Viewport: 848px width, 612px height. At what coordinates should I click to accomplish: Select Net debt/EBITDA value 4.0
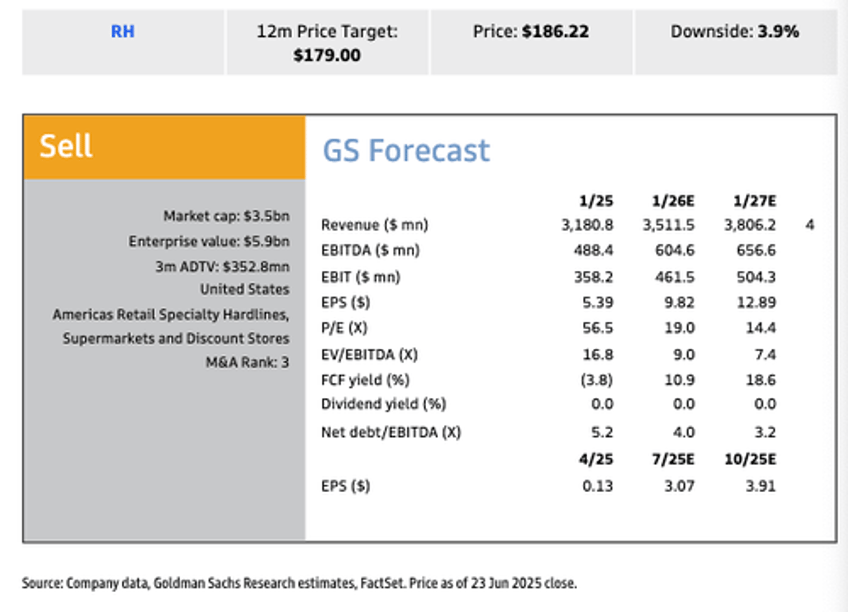[x=684, y=433]
